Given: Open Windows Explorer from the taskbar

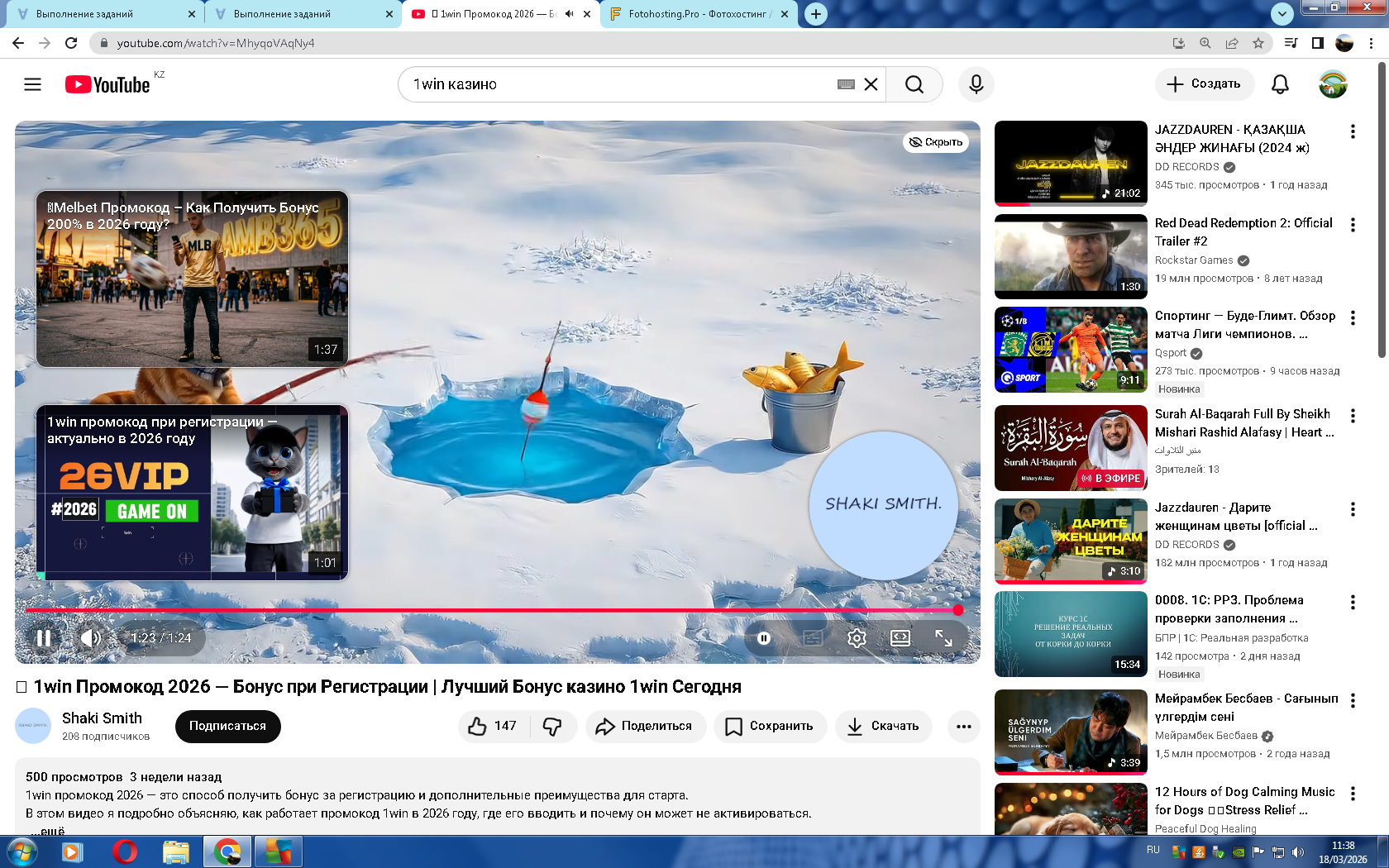Looking at the screenshot, I should click(176, 851).
